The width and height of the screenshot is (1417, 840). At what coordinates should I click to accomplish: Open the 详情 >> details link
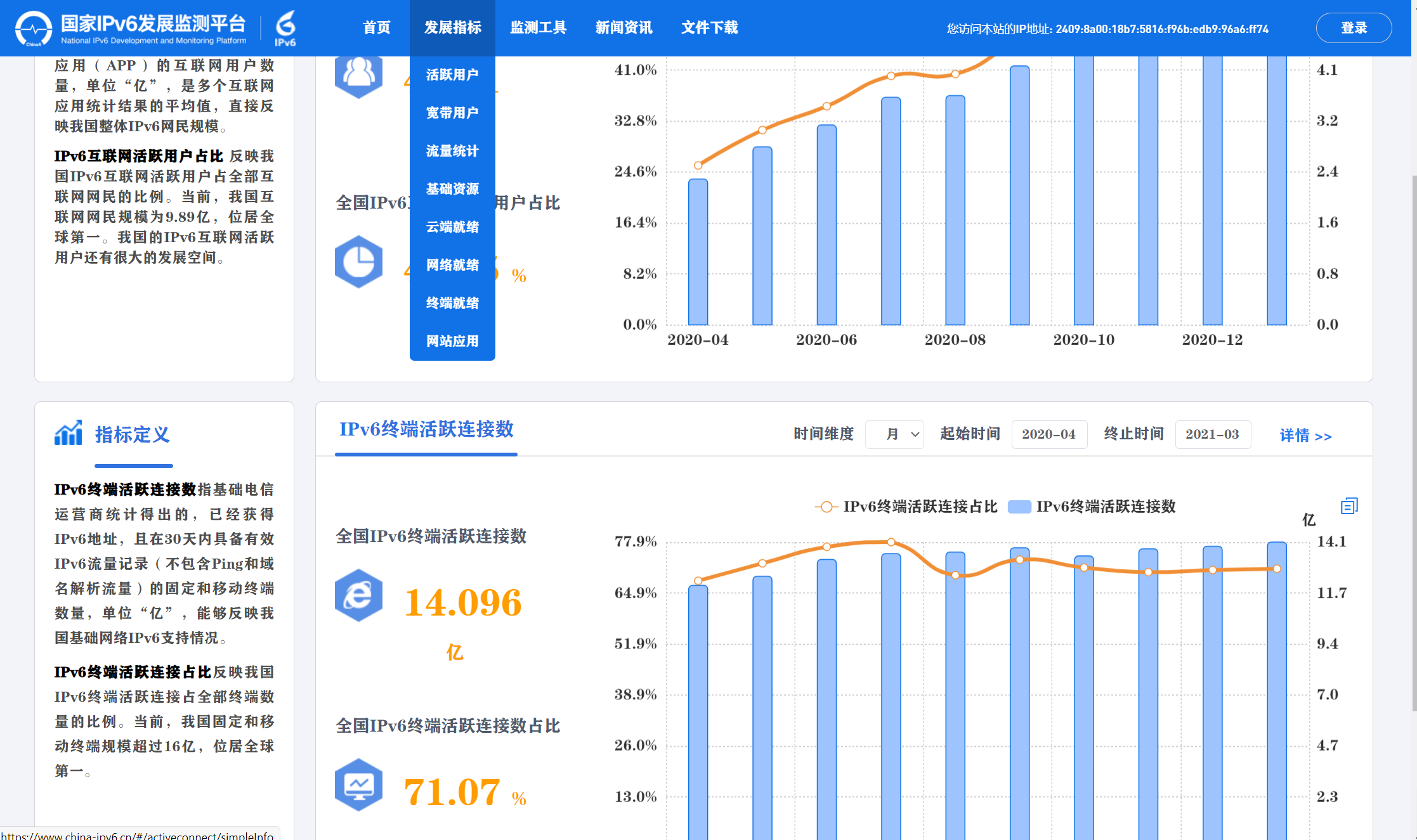[x=1305, y=436]
